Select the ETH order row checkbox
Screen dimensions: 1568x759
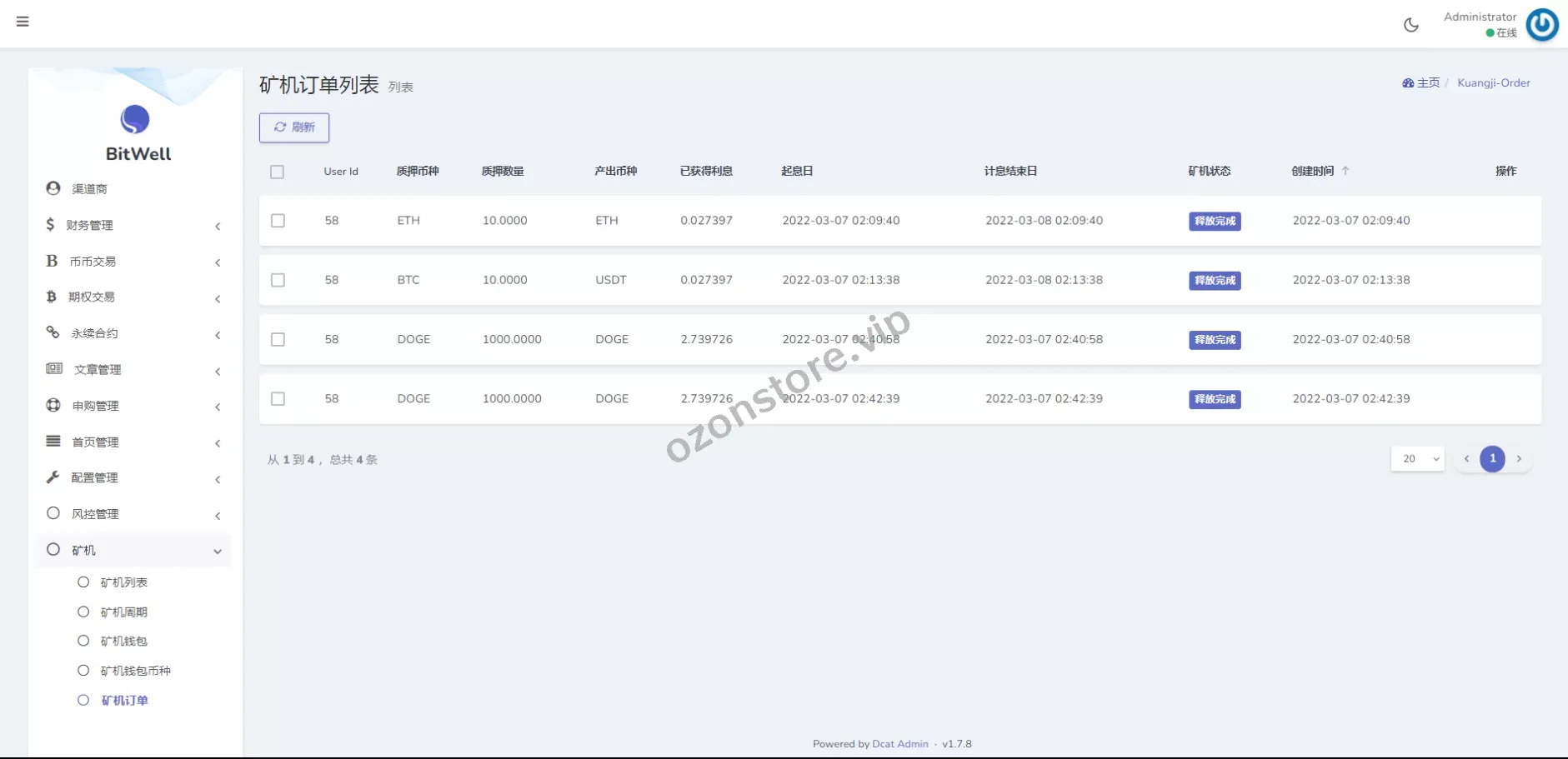pyautogui.click(x=278, y=221)
